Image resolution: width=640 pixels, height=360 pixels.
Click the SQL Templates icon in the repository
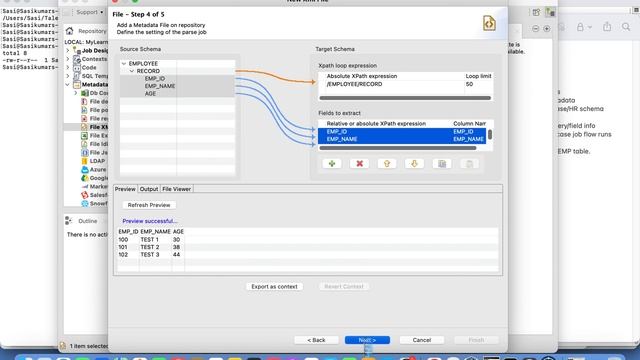[x=77, y=76]
